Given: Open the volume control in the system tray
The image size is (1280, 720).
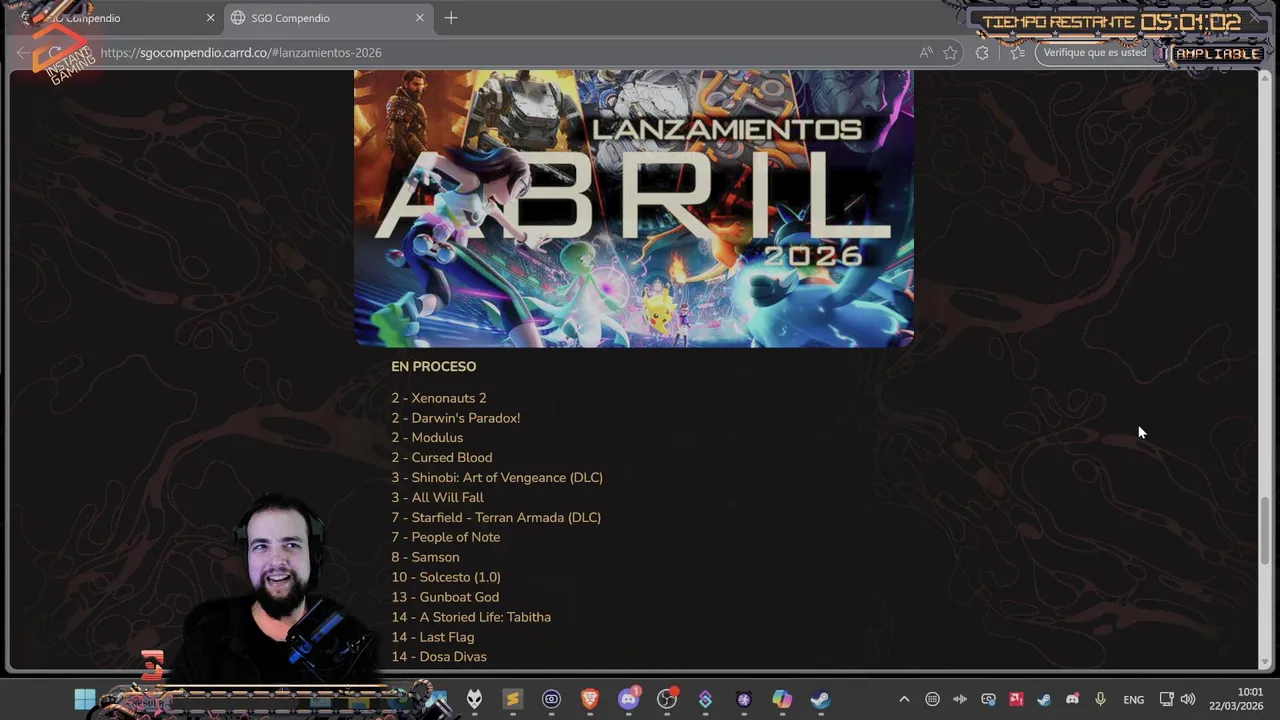Looking at the screenshot, I should 1188,699.
